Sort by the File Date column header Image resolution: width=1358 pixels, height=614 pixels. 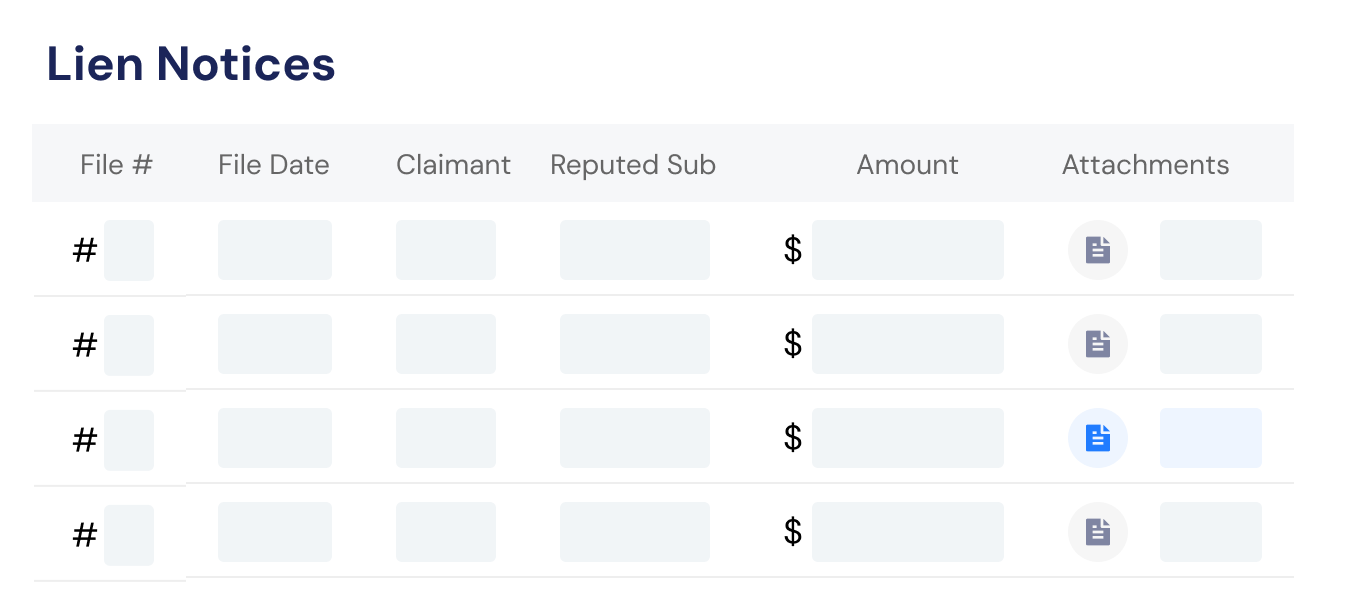pyautogui.click(x=274, y=165)
